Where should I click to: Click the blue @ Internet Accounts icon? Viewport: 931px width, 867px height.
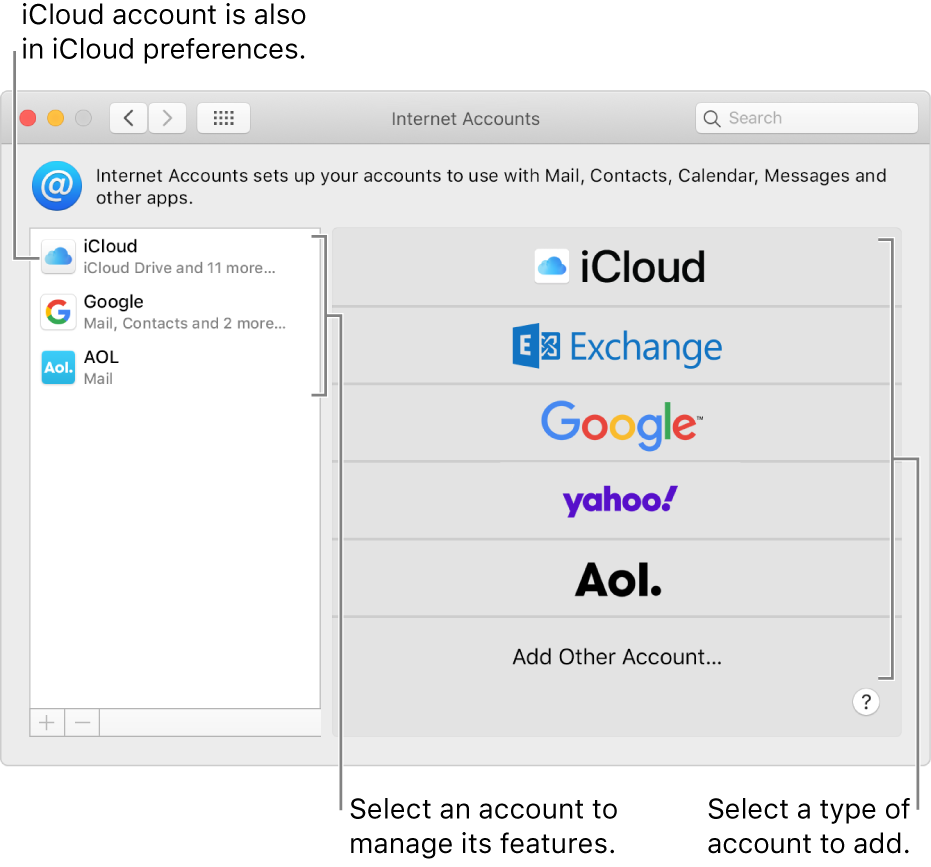click(x=57, y=186)
